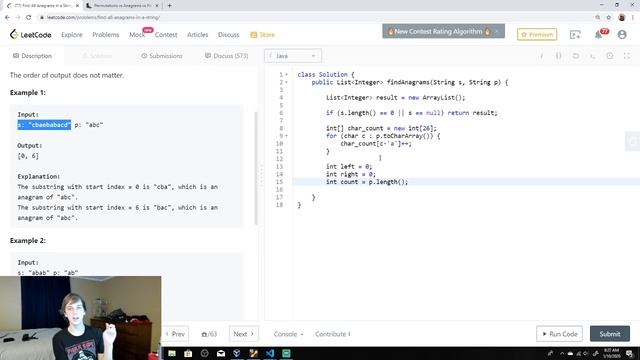Open the Contest menu item

[166, 35]
